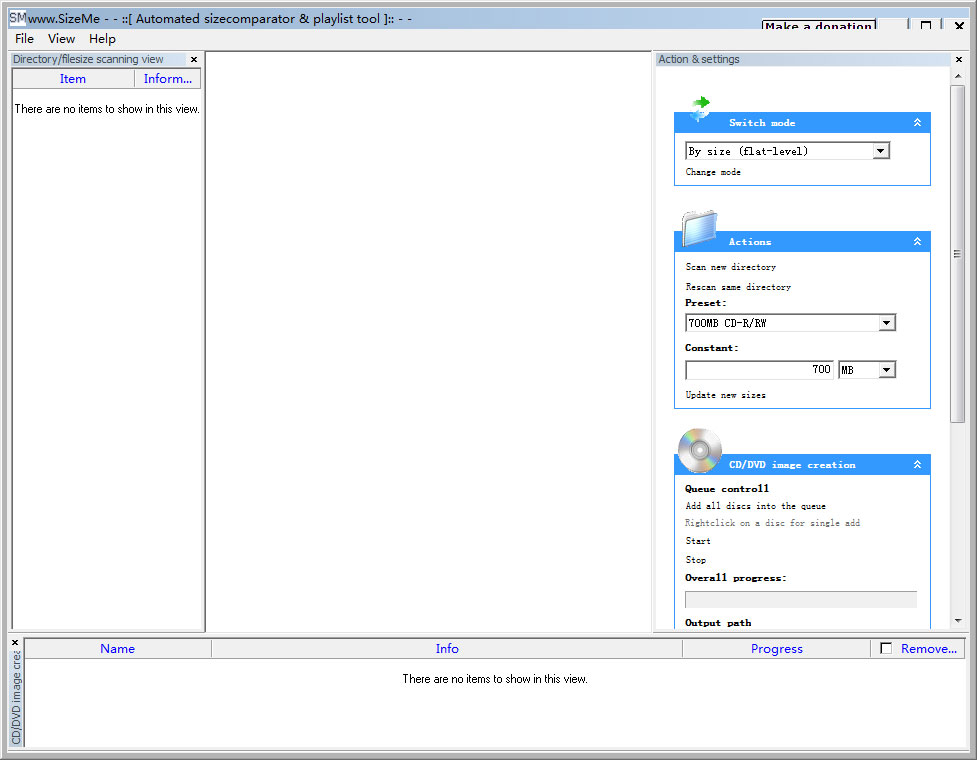Close the CD/DVD image creation bottom panel

pyautogui.click(x=15, y=642)
